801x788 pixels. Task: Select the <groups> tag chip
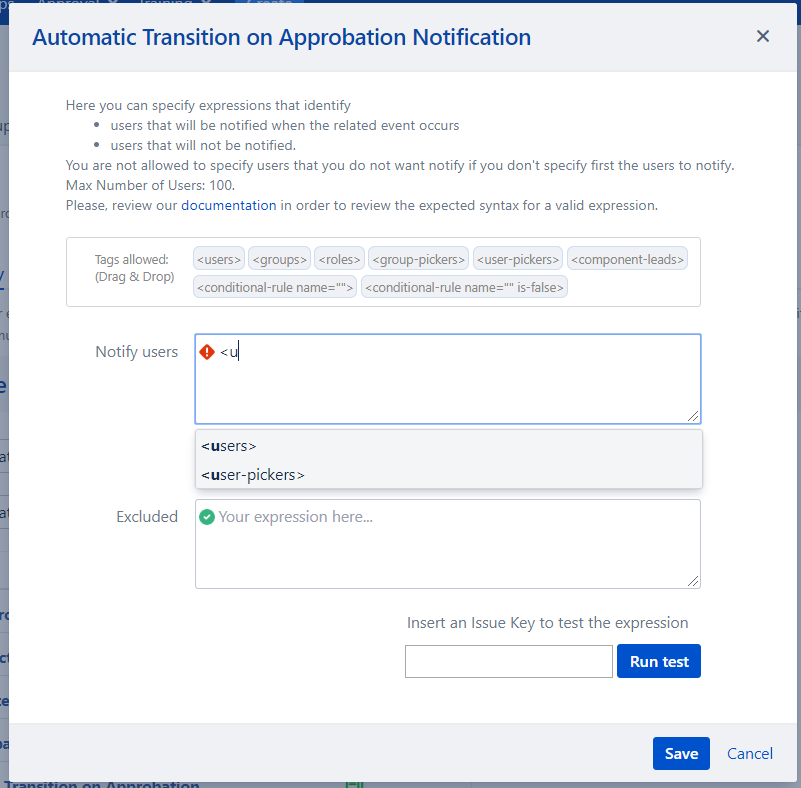point(279,259)
